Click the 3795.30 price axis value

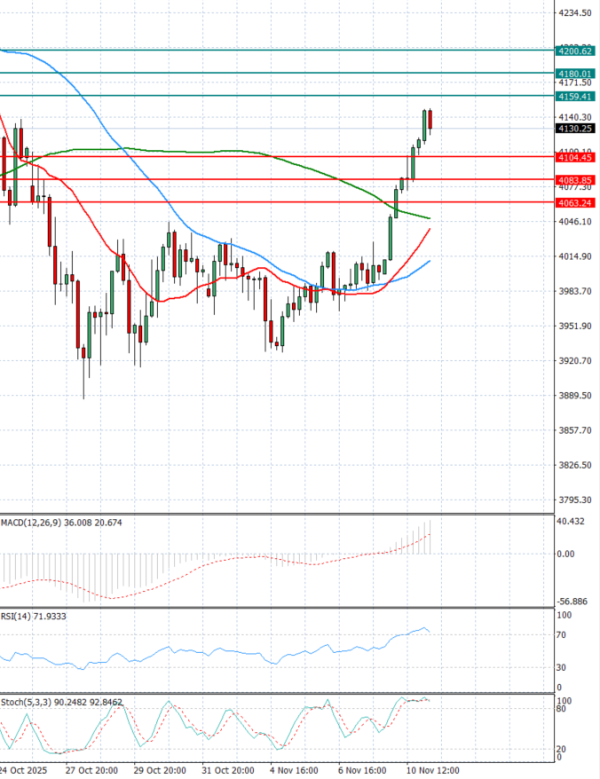click(576, 500)
